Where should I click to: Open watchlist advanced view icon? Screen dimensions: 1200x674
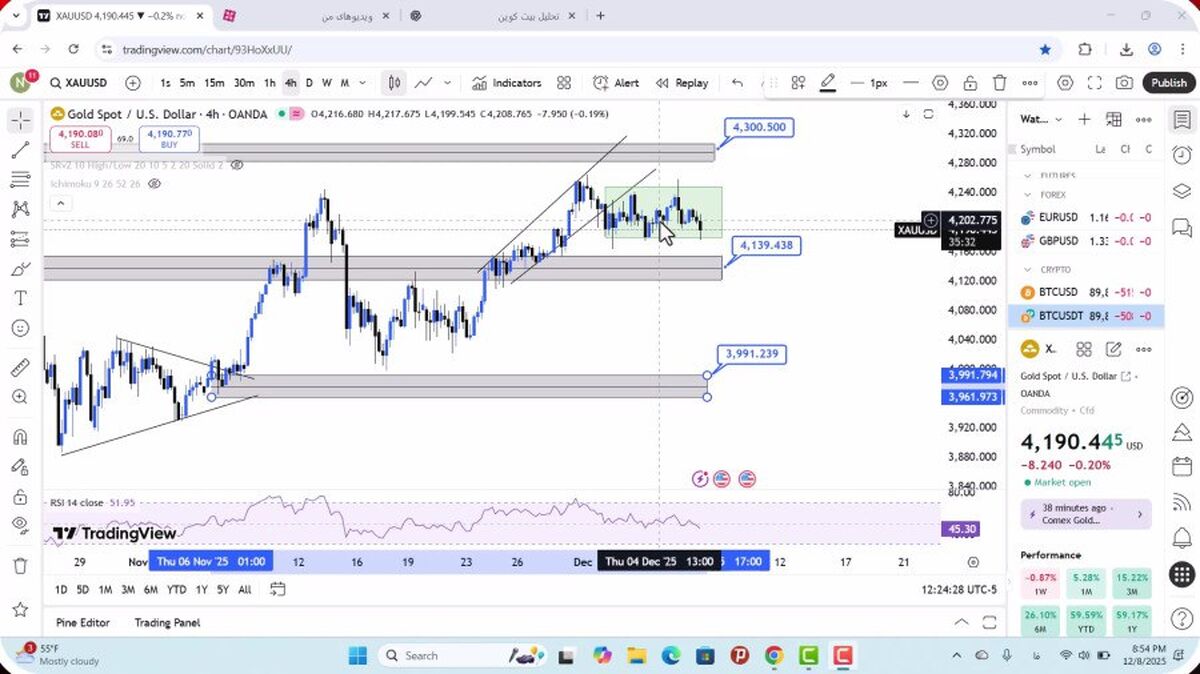[1114, 119]
